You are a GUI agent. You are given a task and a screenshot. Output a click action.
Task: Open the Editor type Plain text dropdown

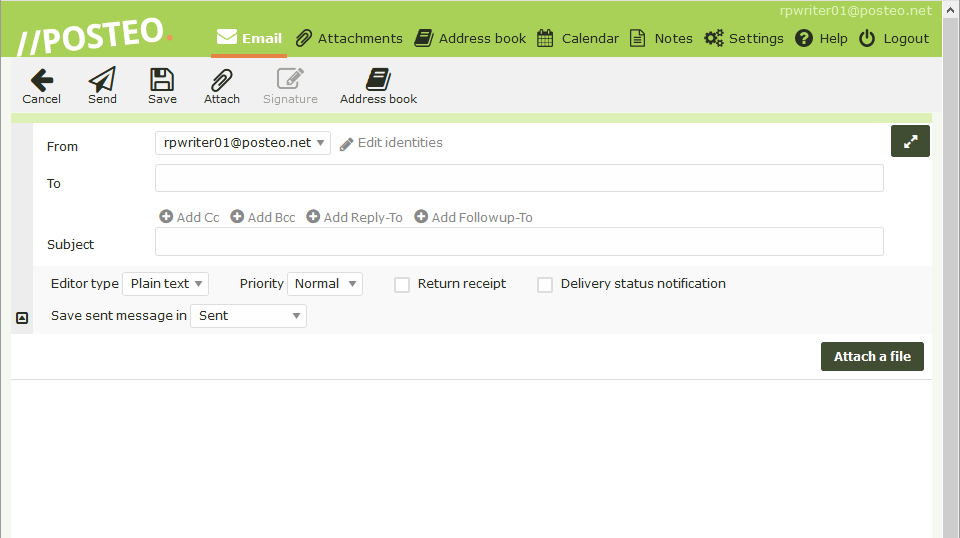click(166, 284)
